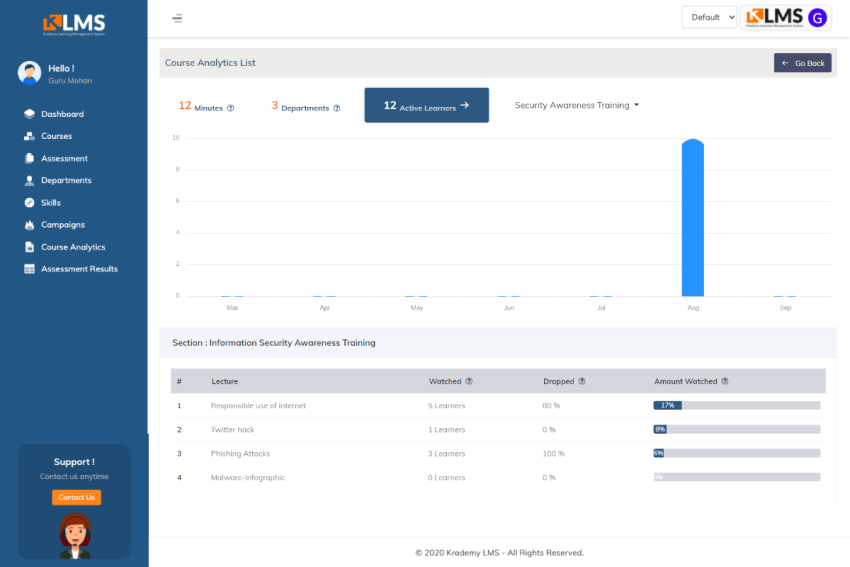850x567 pixels.
Task: Click the Go Back button
Action: (802, 63)
